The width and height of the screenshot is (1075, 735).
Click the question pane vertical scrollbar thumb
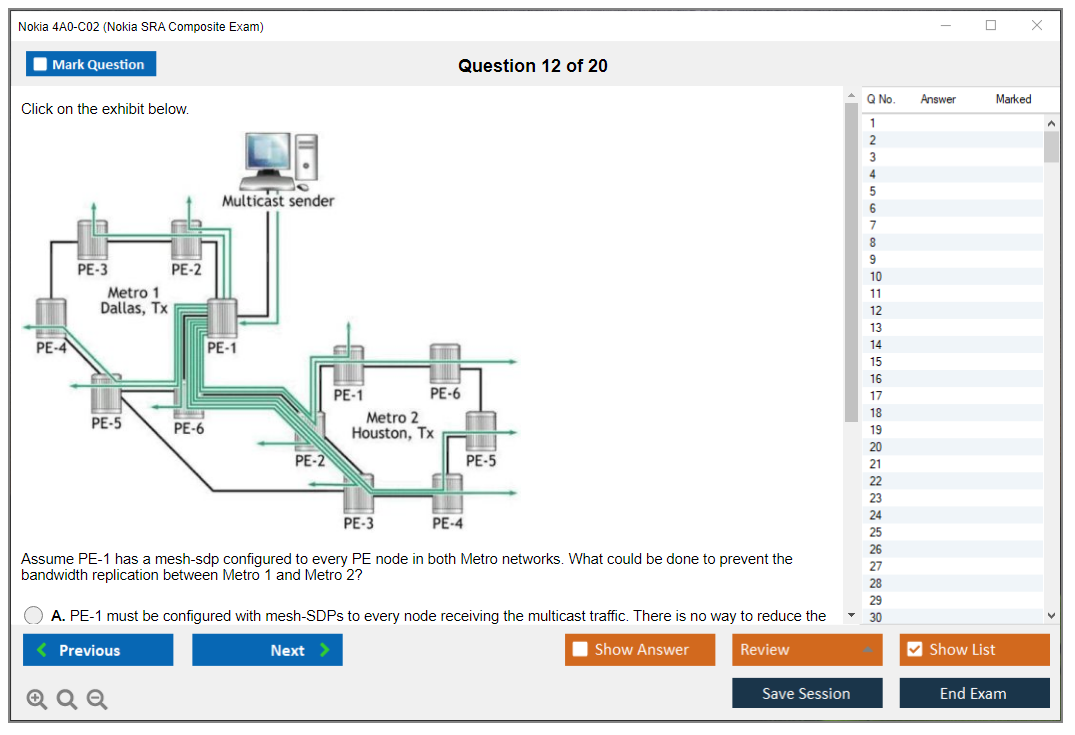coord(851,260)
